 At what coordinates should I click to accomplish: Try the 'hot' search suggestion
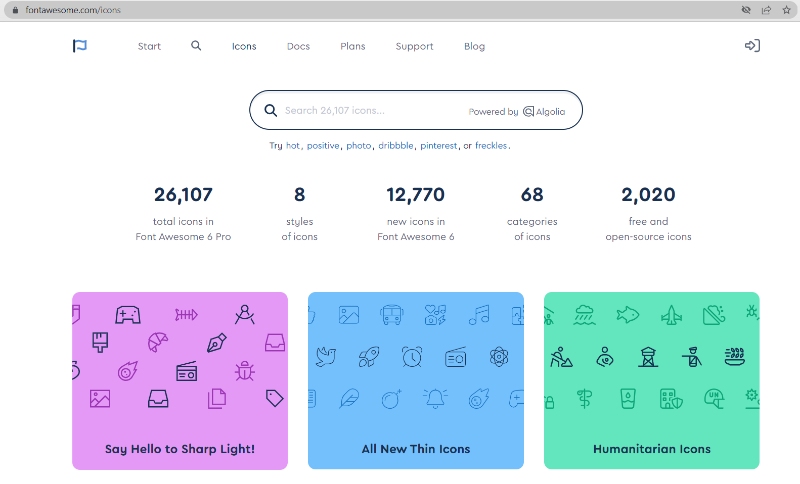[x=293, y=146]
